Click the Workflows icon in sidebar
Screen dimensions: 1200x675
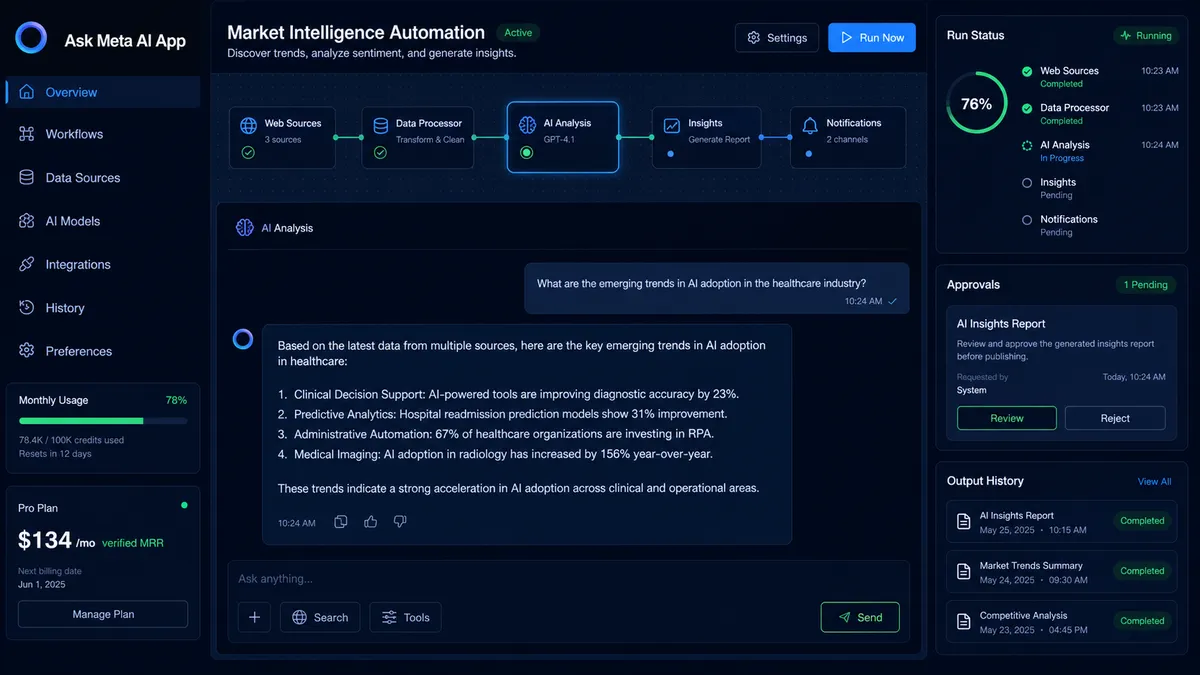point(27,134)
